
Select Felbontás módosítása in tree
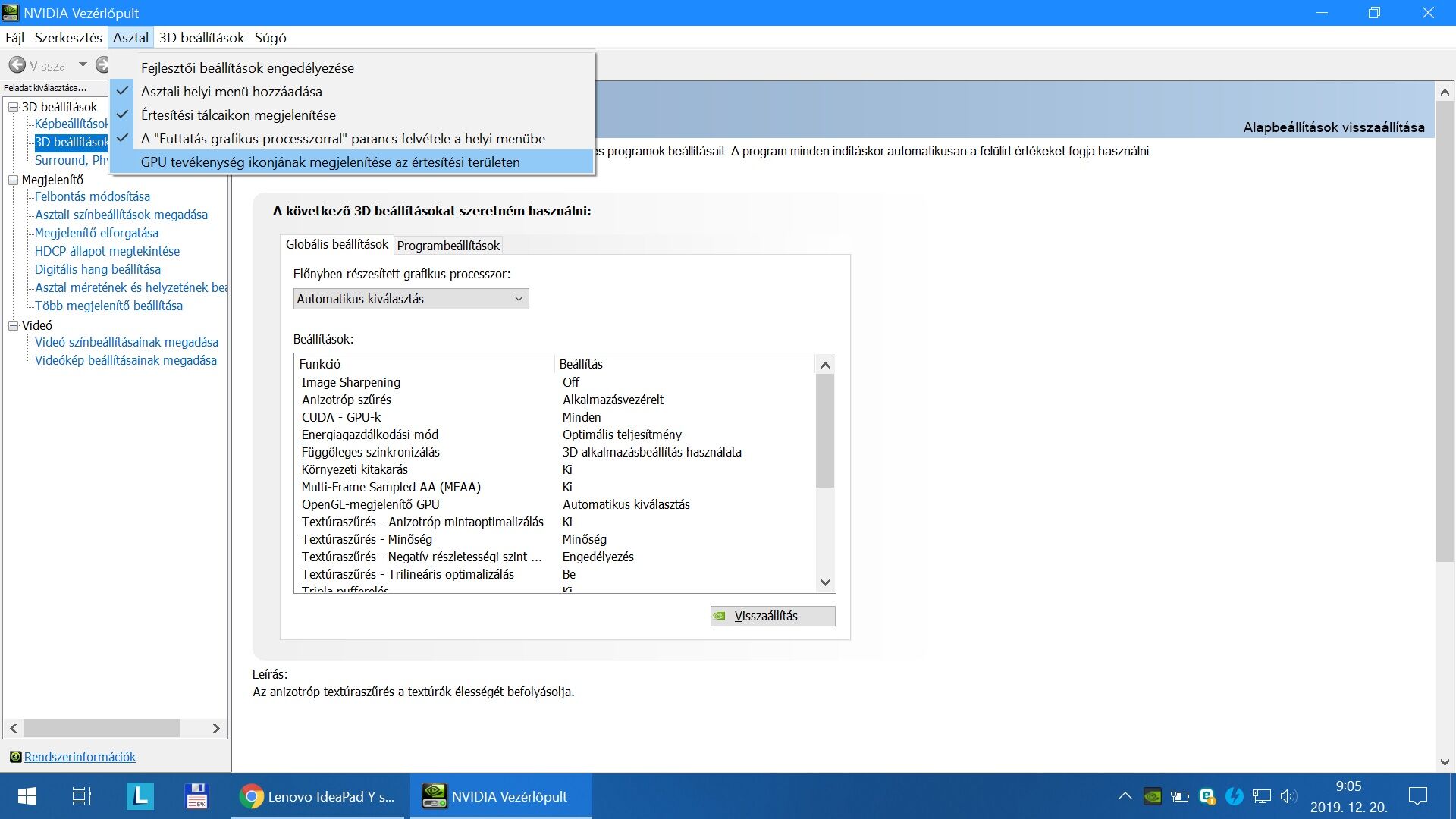[93, 196]
